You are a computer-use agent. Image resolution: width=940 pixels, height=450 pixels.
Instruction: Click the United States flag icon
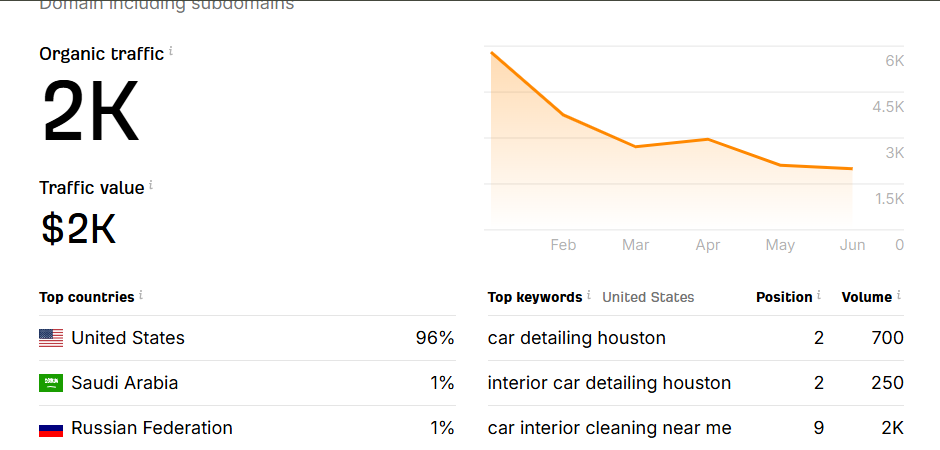coord(51,338)
